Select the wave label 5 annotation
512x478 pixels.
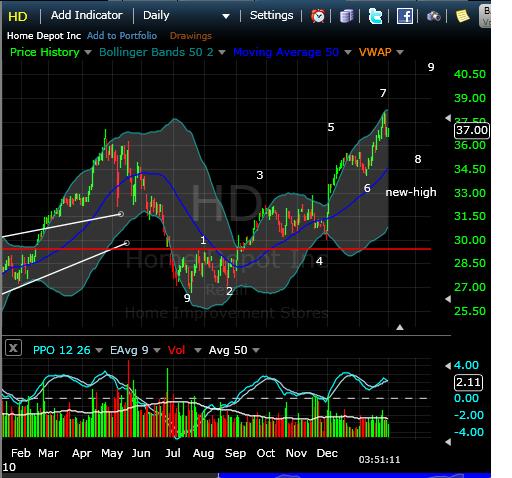tap(331, 127)
